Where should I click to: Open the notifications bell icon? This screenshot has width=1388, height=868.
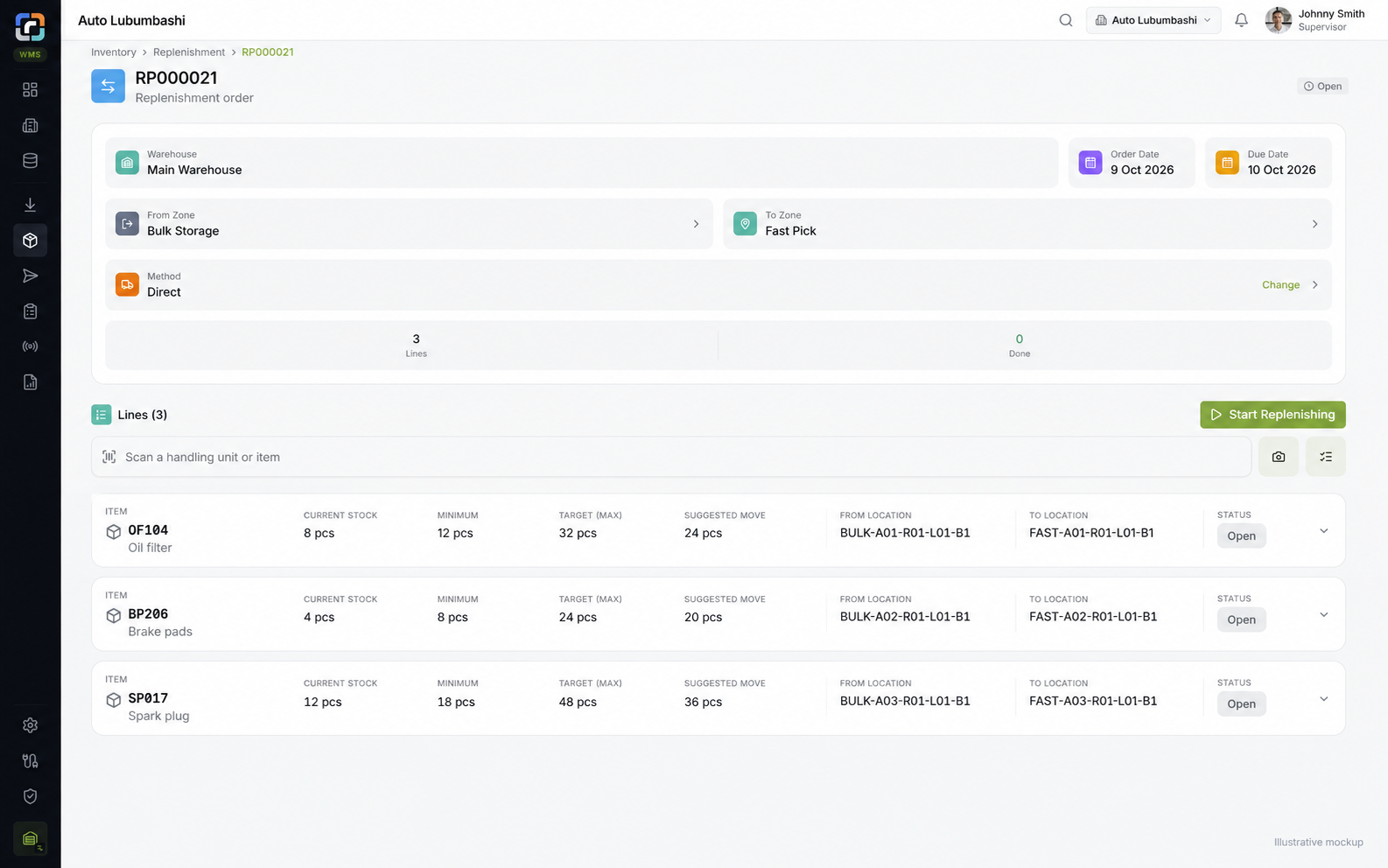click(1241, 20)
